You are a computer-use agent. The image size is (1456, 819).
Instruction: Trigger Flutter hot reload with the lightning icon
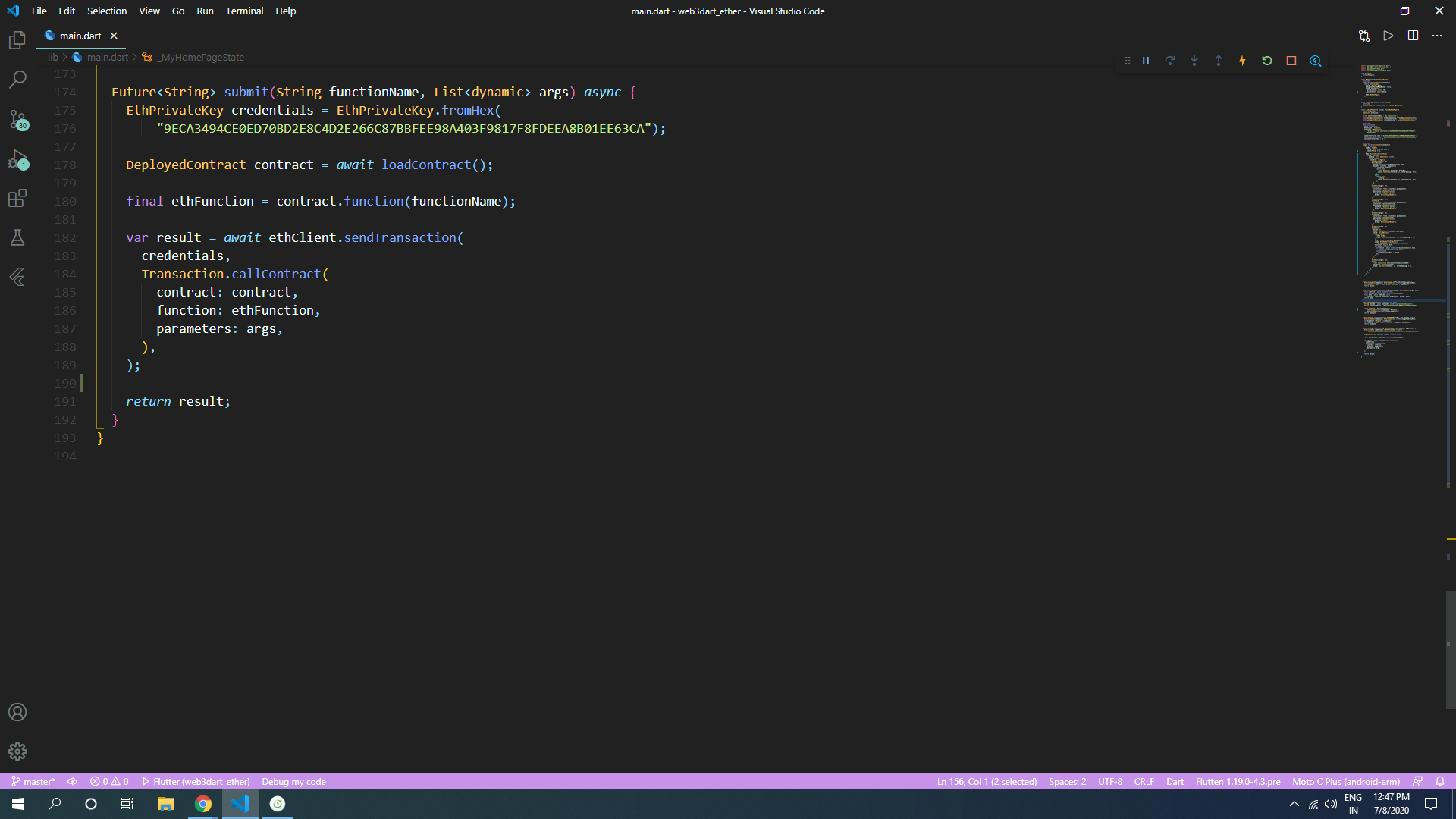[x=1242, y=61]
